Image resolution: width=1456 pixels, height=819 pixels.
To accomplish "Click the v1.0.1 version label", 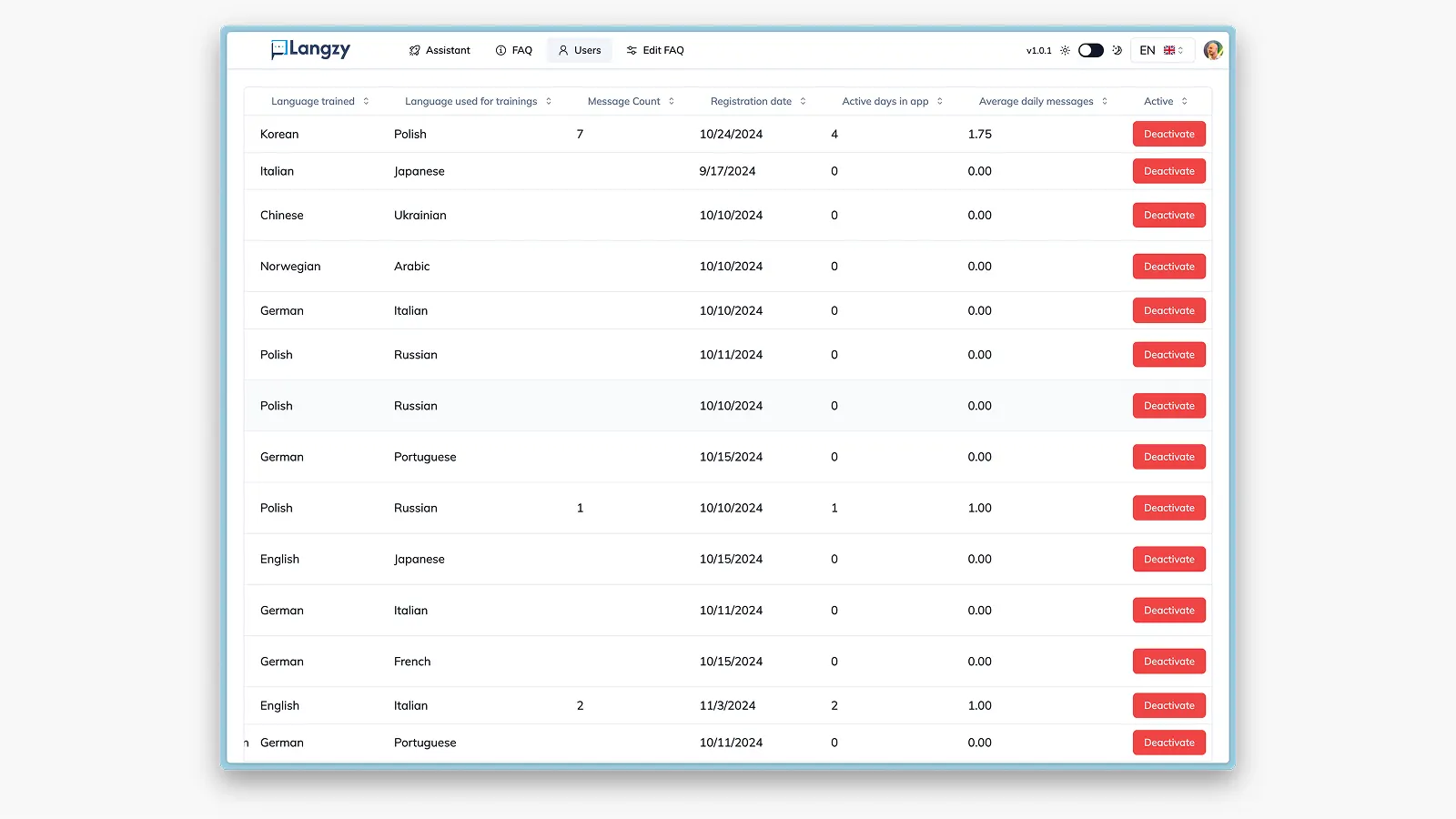I will pyautogui.click(x=1039, y=51).
